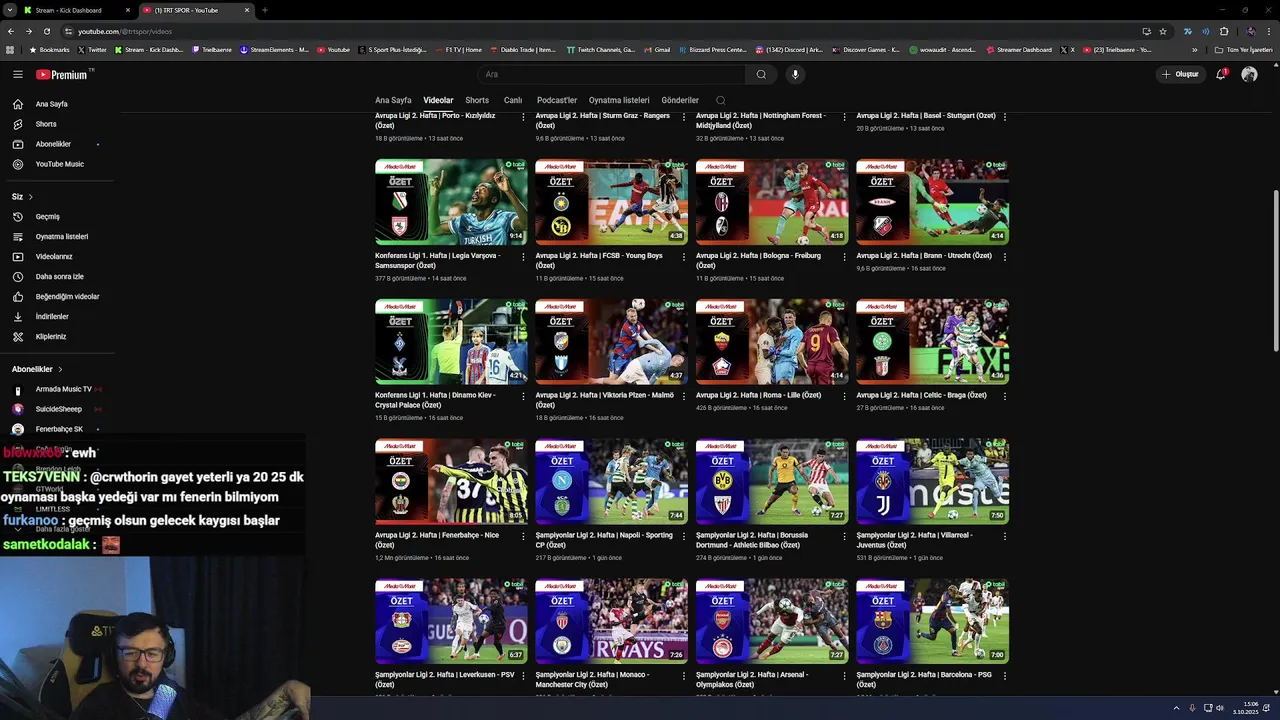The width and height of the screenshot is (1280, 720).
Task: Search within the channel using magnifier icon
Action: (720, 100)
